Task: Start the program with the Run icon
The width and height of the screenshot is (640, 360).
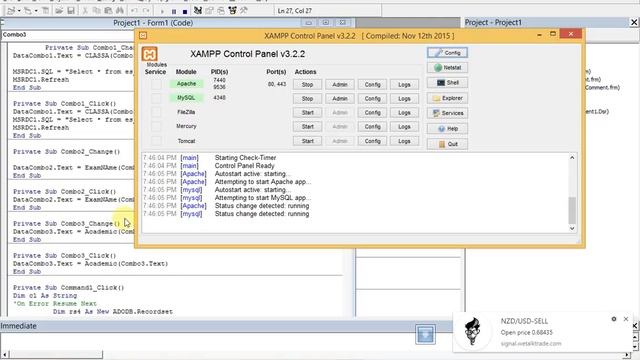Action: point(162,11)
